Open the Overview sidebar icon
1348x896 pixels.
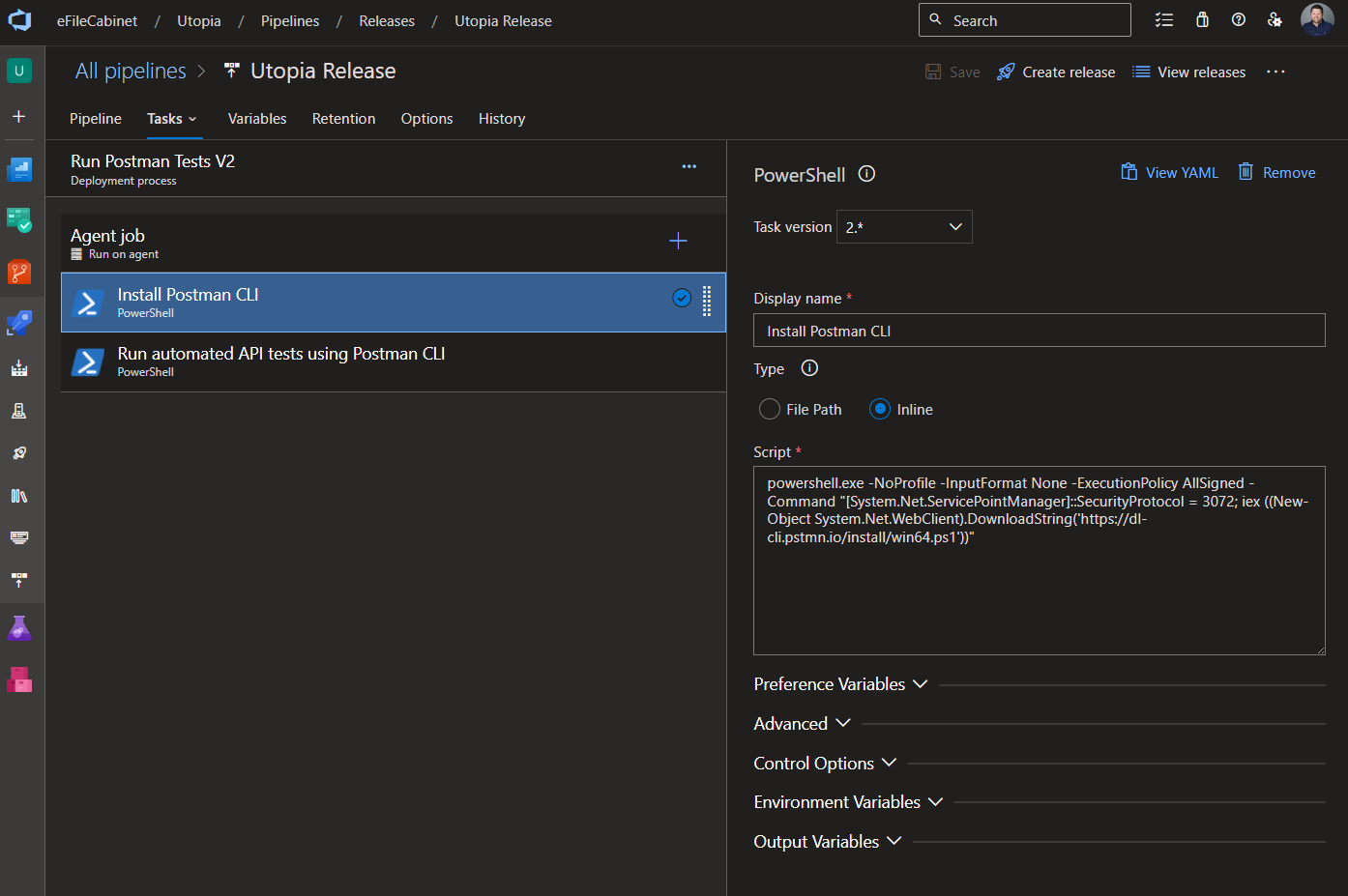click(19, 170)
